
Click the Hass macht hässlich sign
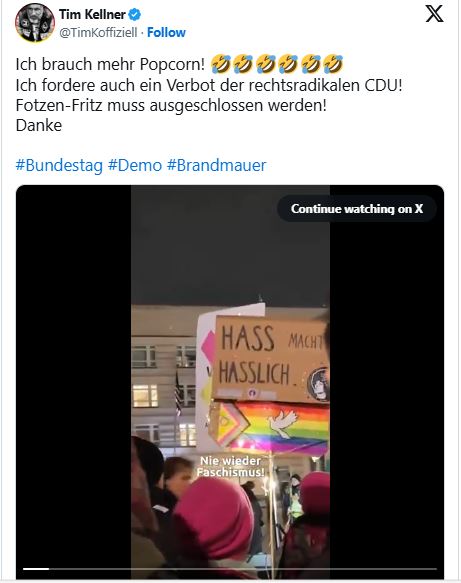pyautogui.click(x=271, y=359)
